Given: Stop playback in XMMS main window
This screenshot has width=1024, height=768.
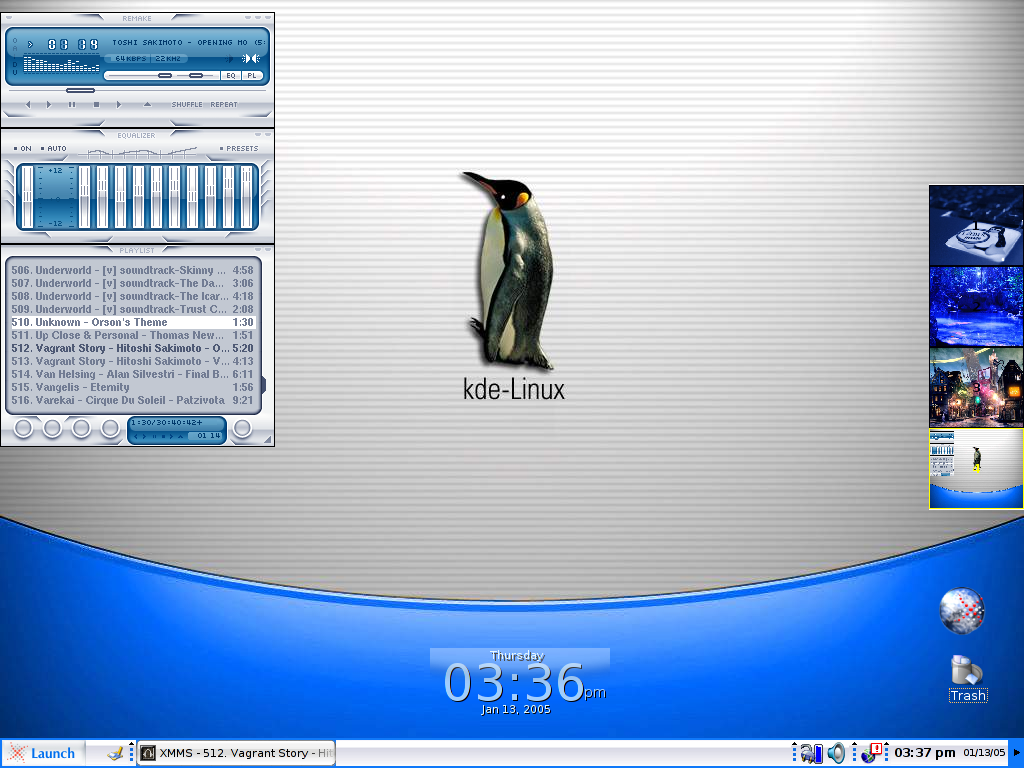Looking at the screenshot, I should pyautogui.click(x=96, y=104).
